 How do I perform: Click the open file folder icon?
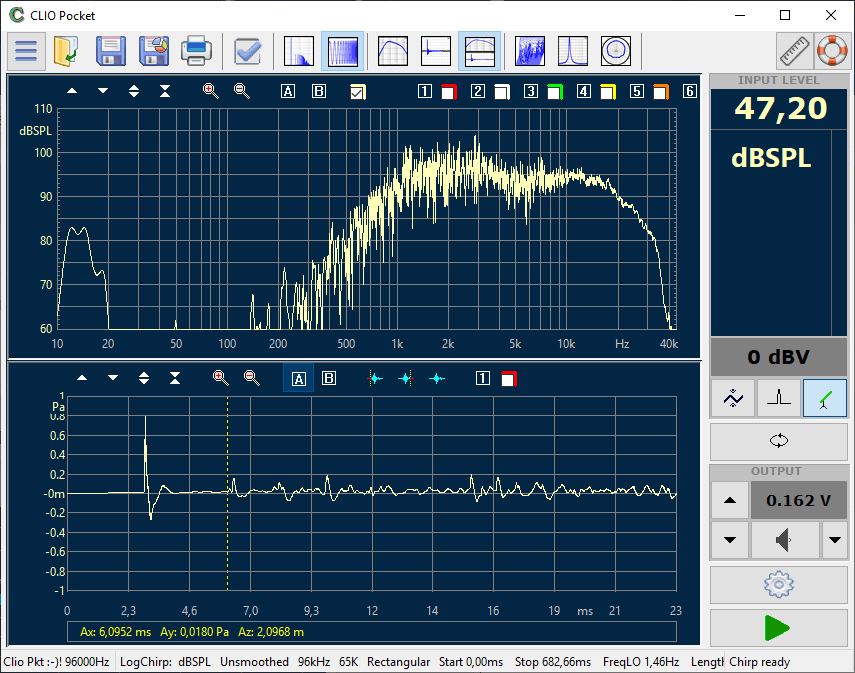67,50
